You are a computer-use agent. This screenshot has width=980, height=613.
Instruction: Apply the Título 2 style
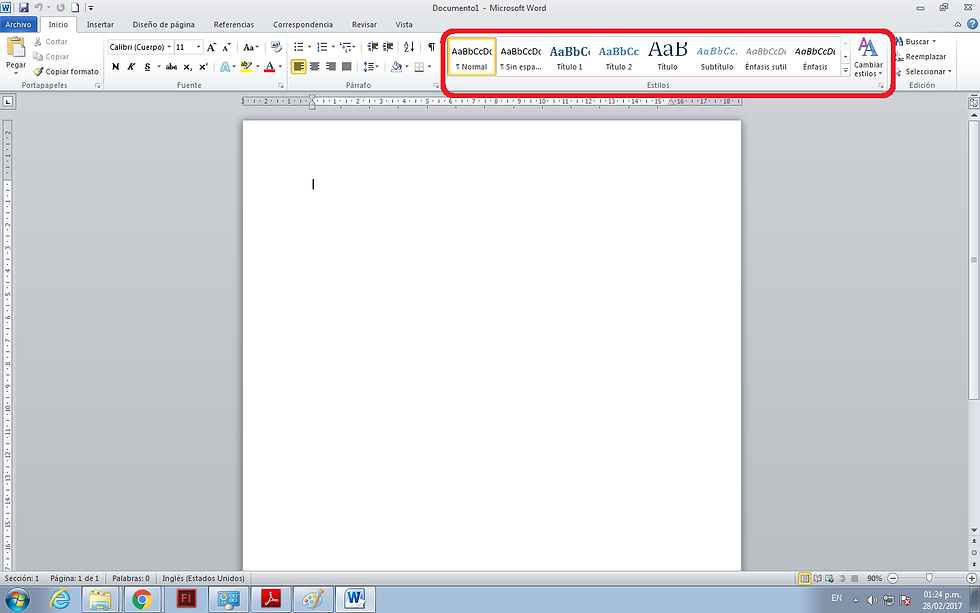[x=619, y=57]
